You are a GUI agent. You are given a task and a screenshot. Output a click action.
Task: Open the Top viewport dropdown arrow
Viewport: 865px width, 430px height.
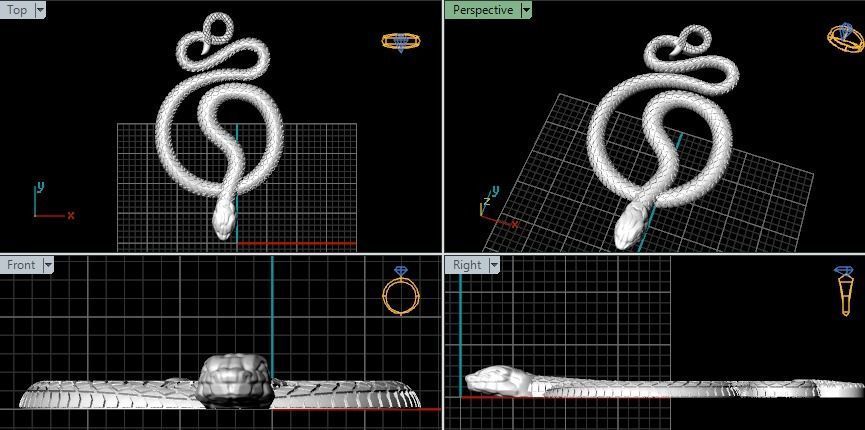pyautogui.click(x=40, y=10)
